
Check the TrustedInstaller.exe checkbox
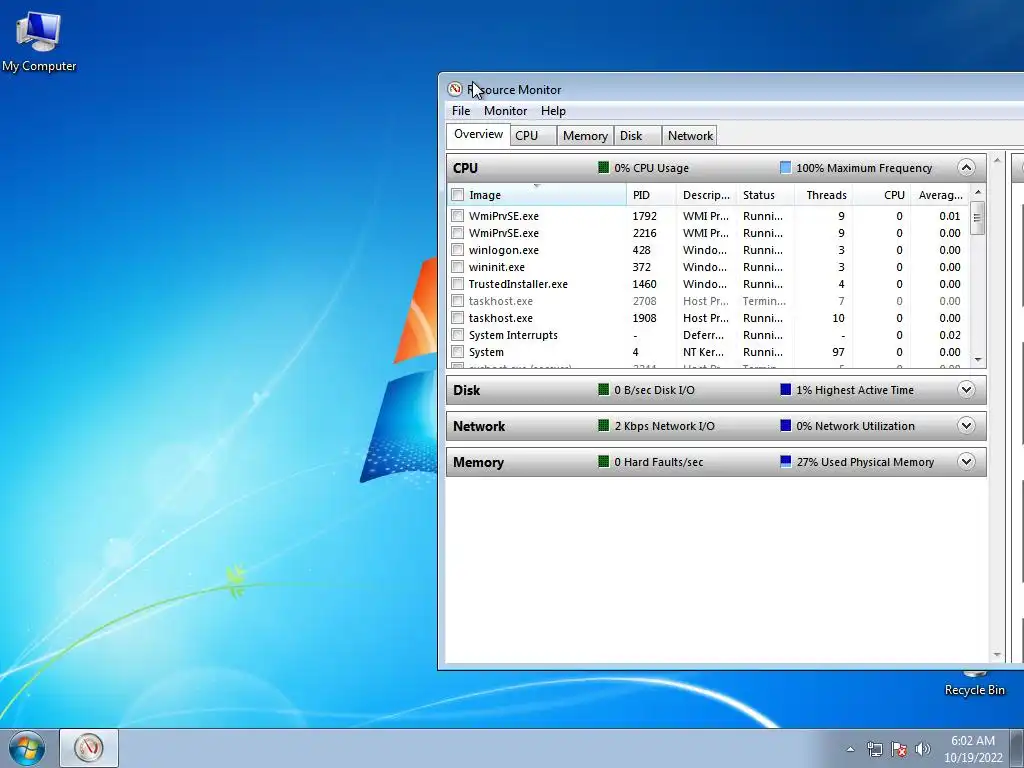click(x=457, y=283)
